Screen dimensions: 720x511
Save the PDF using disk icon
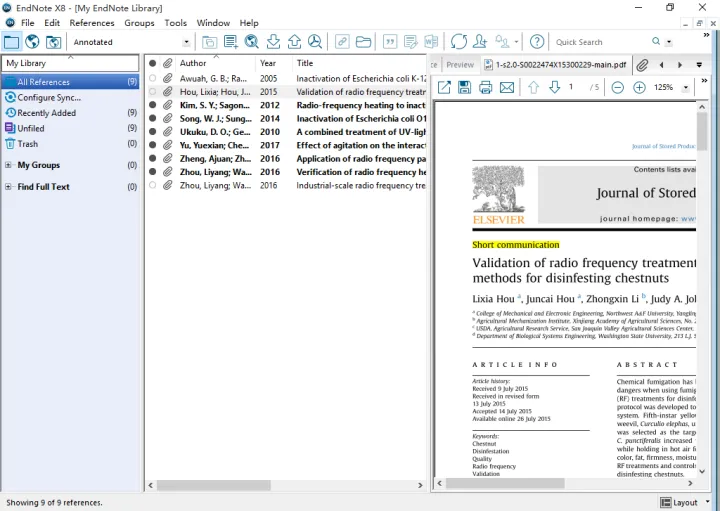464,87
